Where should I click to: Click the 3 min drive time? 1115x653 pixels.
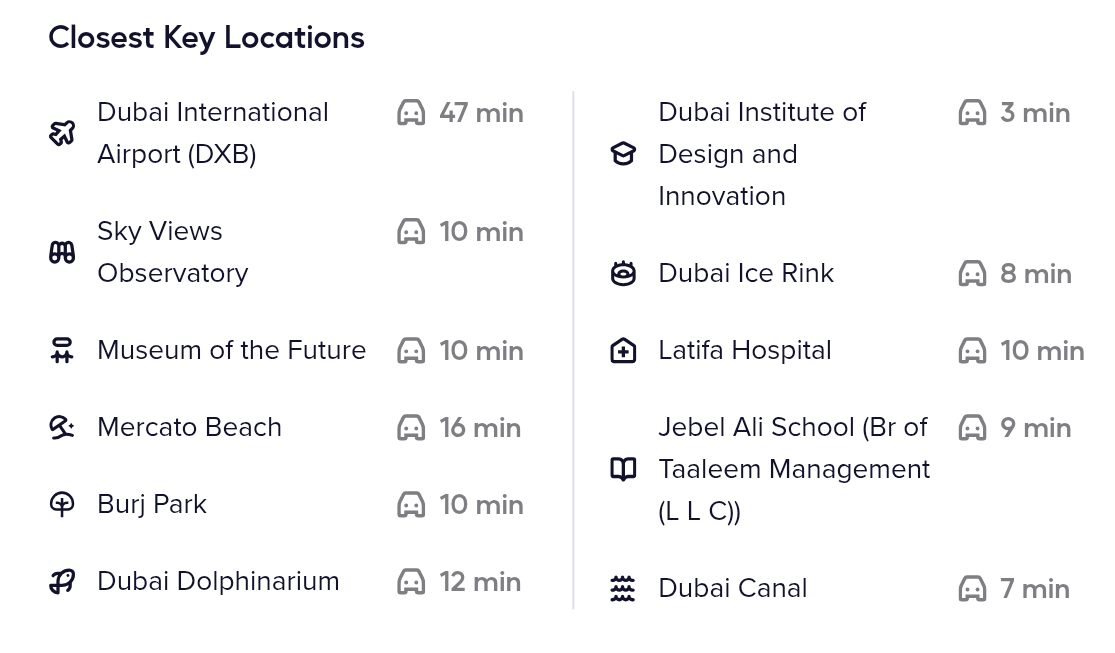coord(1034,113)
